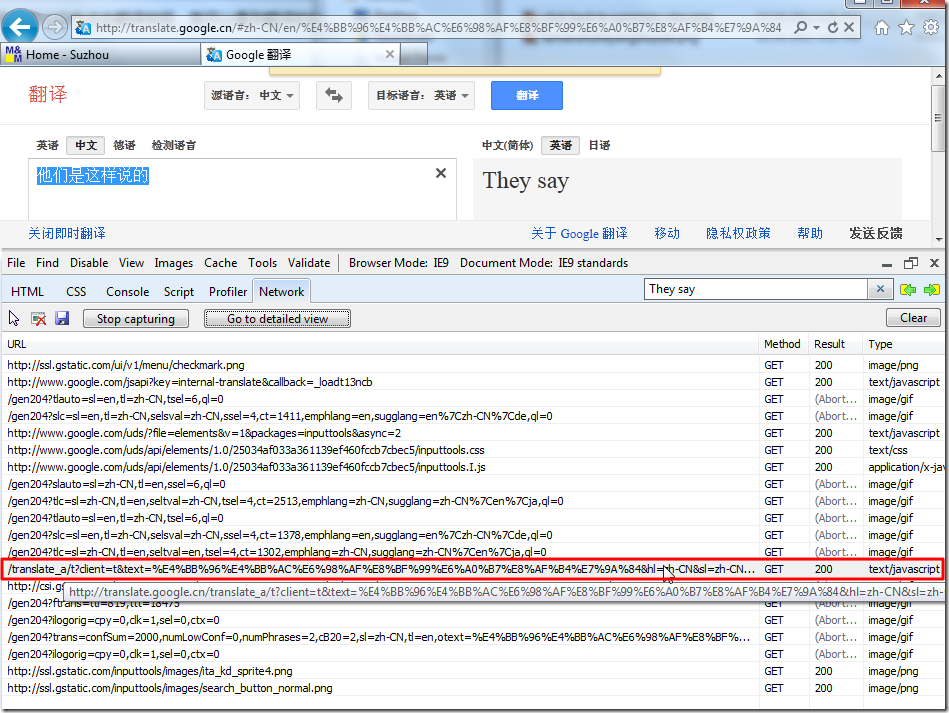Click the 发送反馈 link

(x=876, y=234)
